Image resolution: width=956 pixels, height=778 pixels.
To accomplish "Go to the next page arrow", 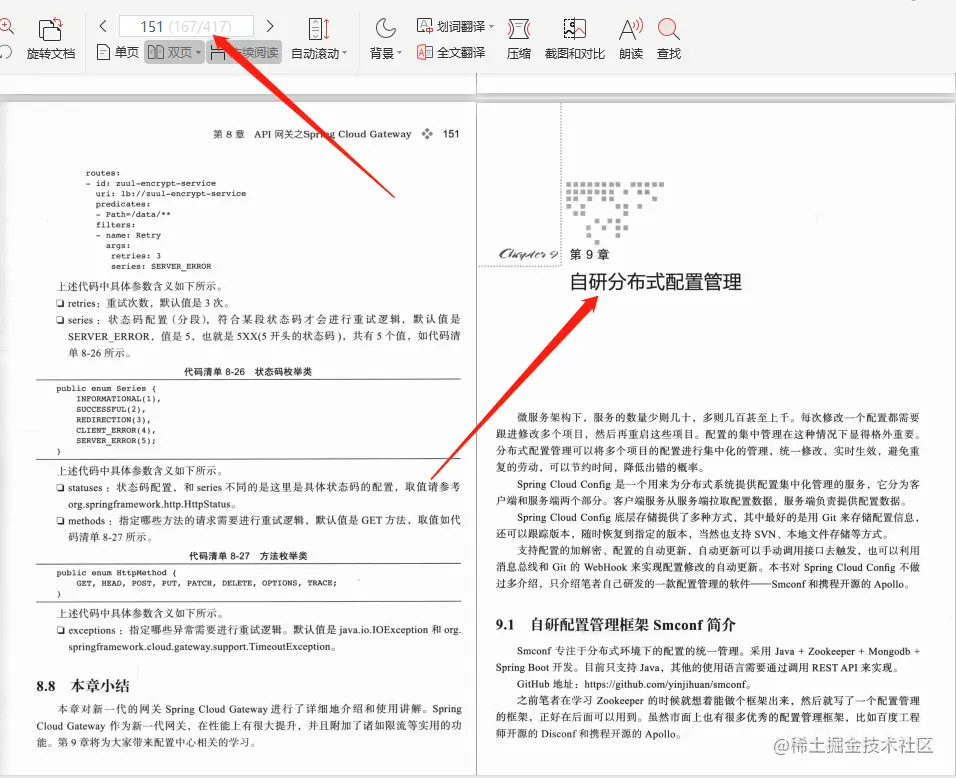I will 270,26.
